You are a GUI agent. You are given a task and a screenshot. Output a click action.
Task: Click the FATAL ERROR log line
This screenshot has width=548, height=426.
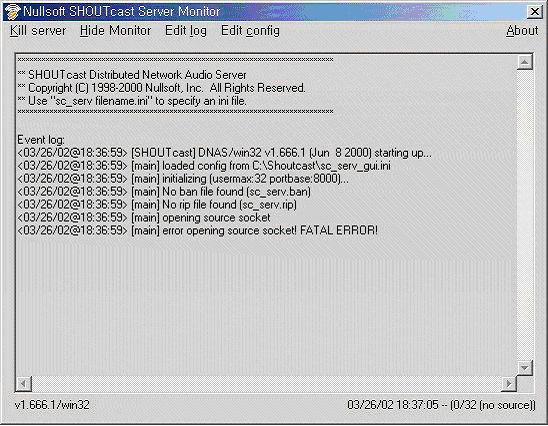point(197,231)
